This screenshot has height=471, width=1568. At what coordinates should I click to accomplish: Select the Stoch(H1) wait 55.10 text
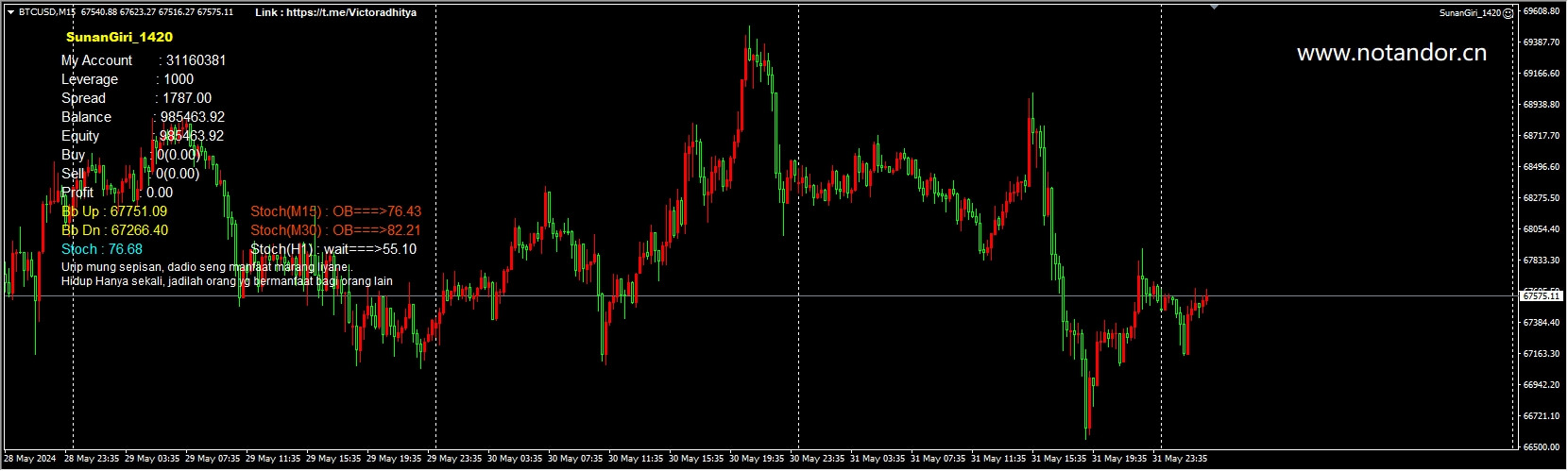332,249
